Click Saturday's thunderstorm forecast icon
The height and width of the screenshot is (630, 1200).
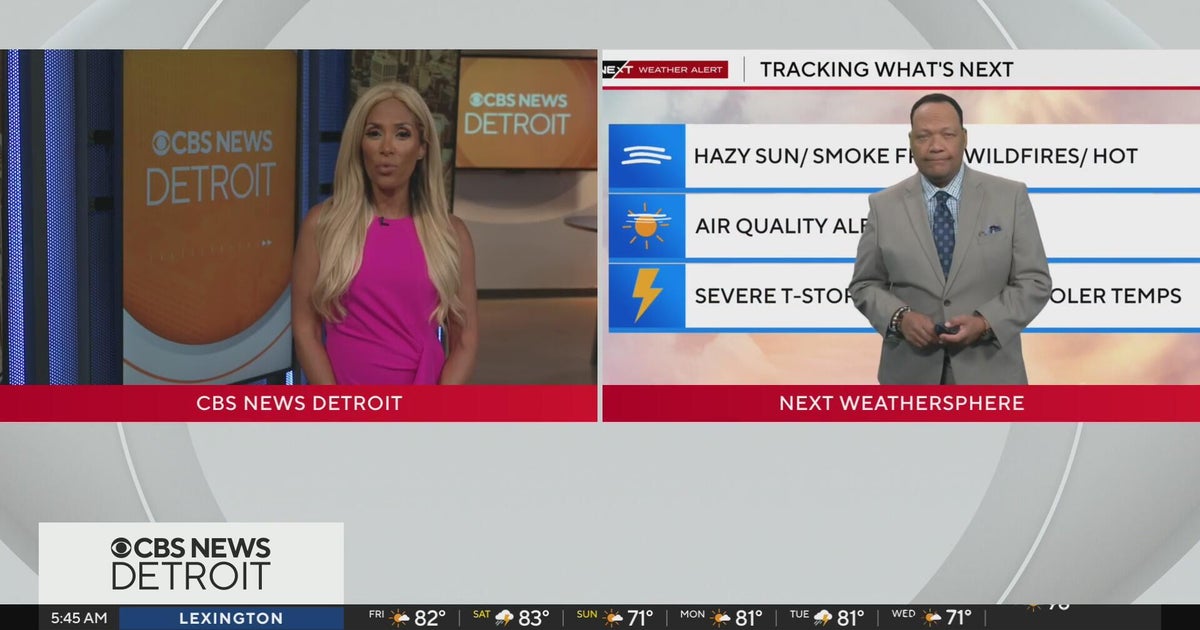click(504, 618)
